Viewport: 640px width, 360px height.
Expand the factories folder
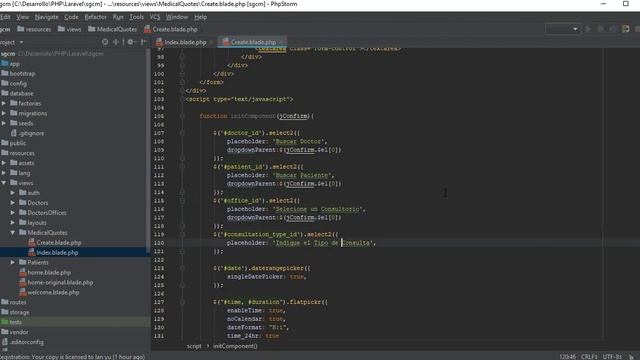click(x=4, y=104)
